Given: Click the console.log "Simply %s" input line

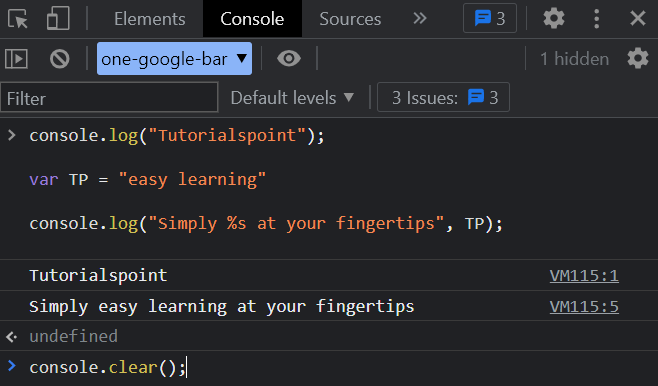Looking at the screenshot, I should point(266,224).
